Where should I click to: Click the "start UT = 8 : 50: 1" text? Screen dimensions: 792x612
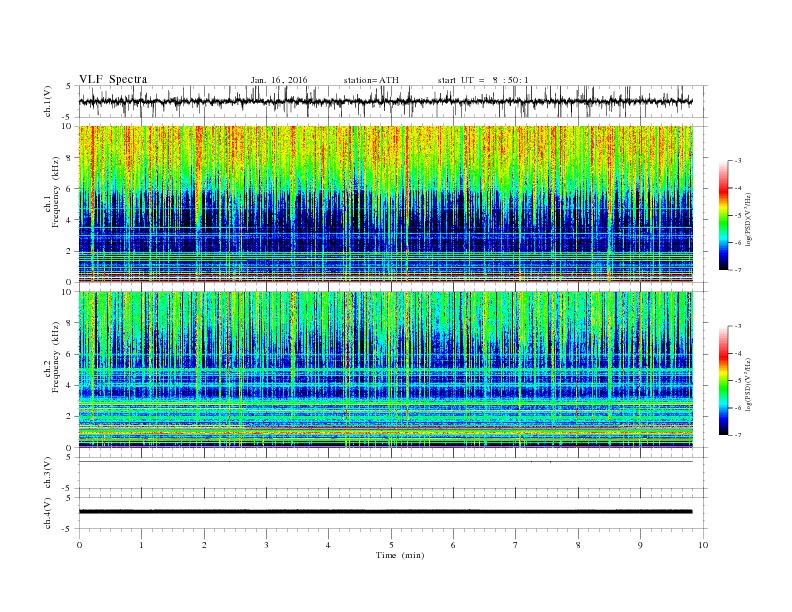[x=483, y=80]
